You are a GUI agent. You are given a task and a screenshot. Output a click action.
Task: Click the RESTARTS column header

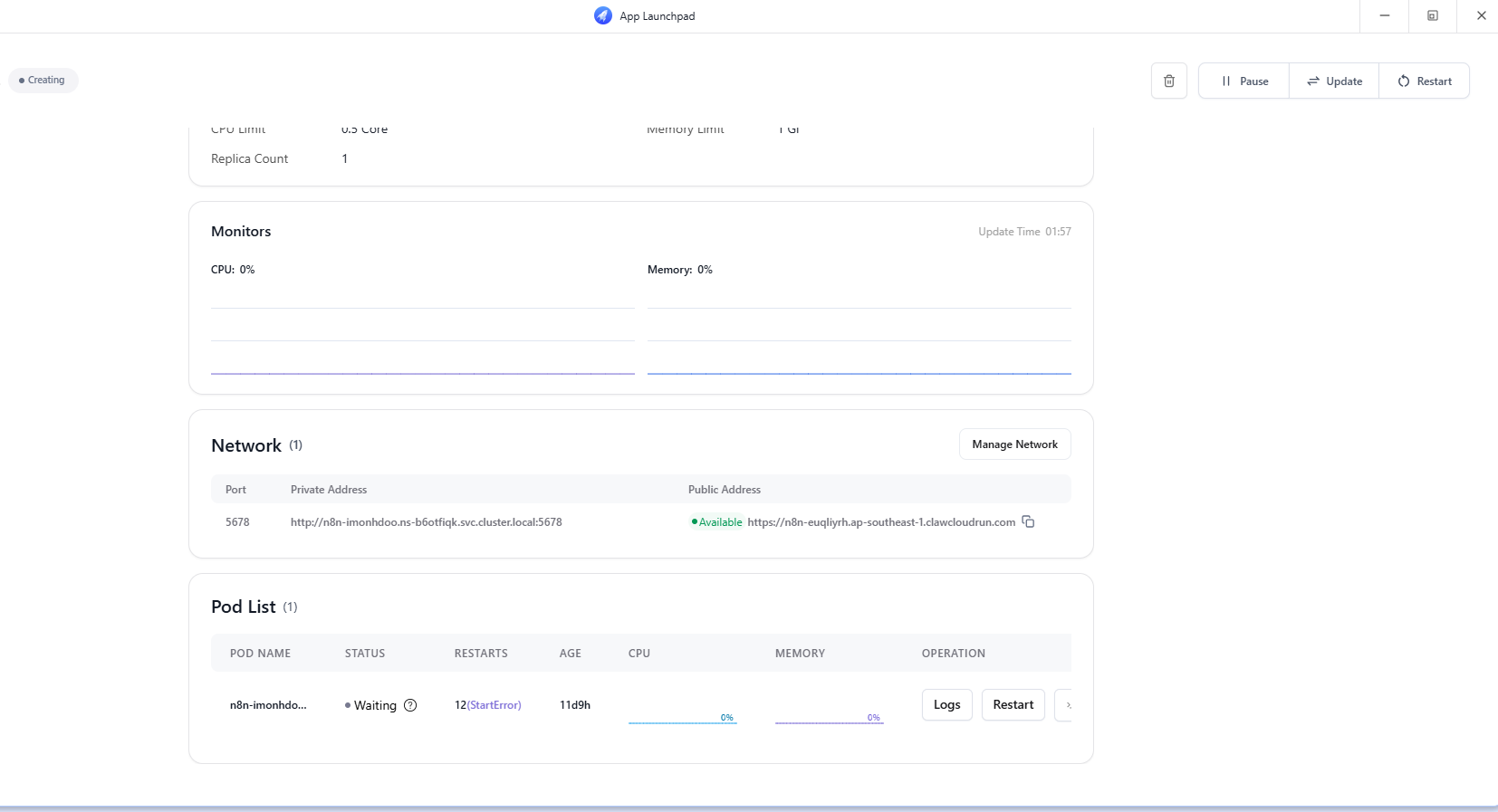coord(481,654)
